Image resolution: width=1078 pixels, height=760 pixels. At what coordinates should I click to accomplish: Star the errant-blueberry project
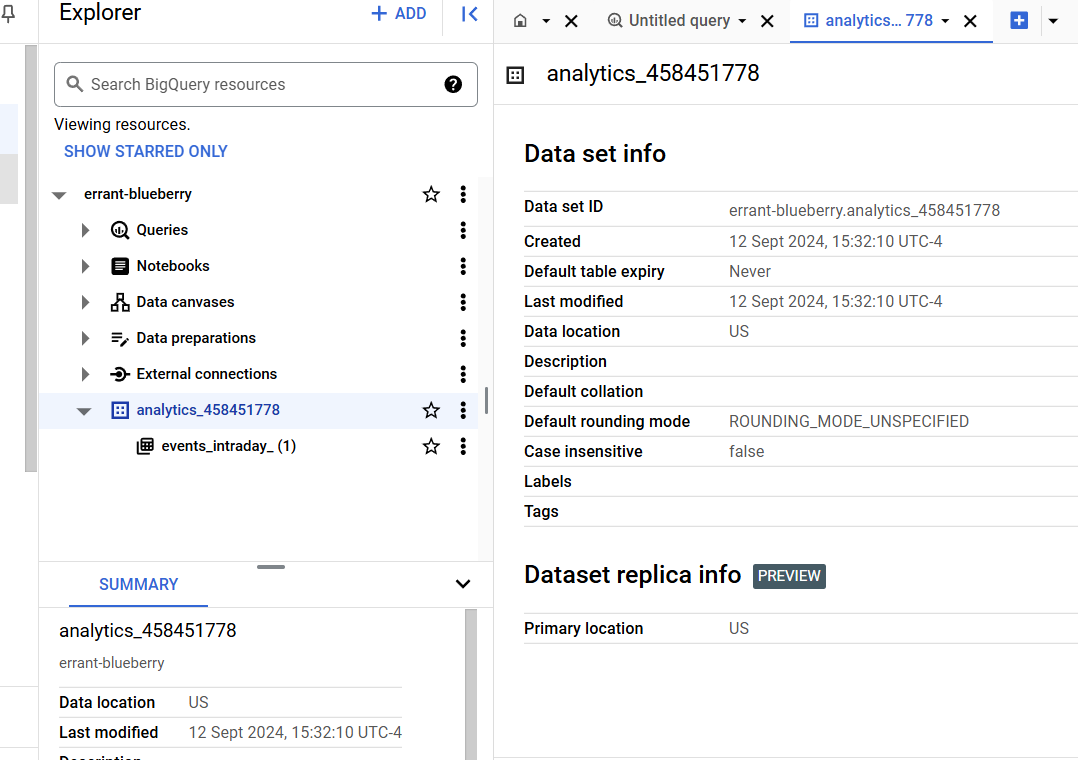[x=431, y=195]
